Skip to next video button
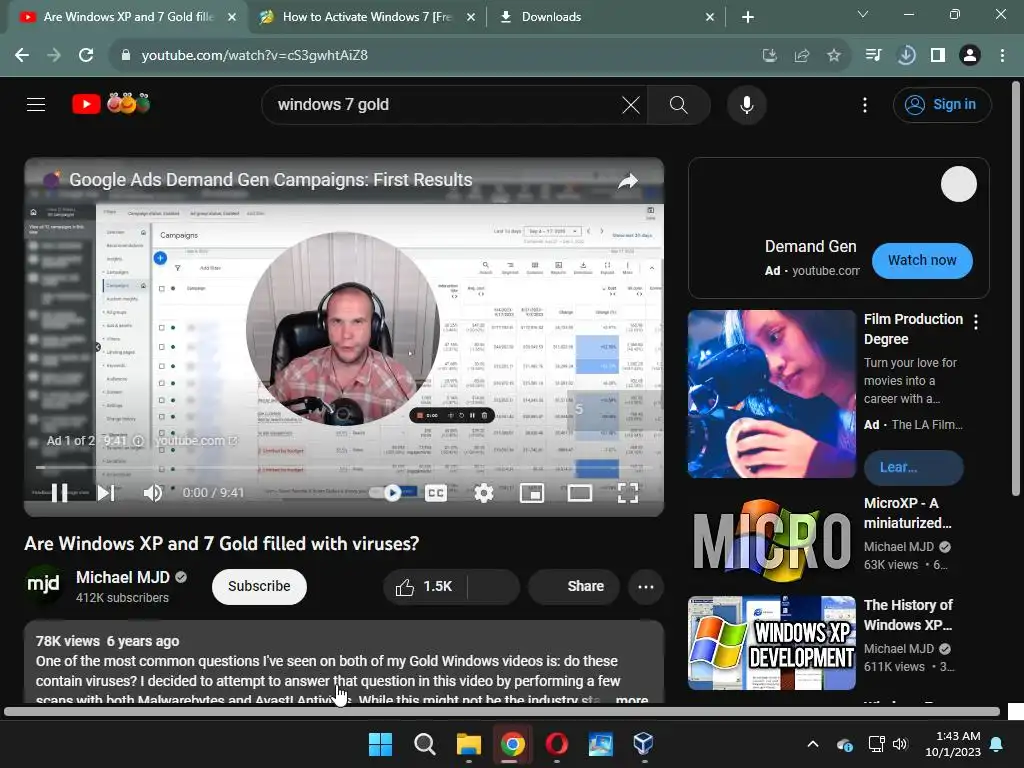 (106, 492)
